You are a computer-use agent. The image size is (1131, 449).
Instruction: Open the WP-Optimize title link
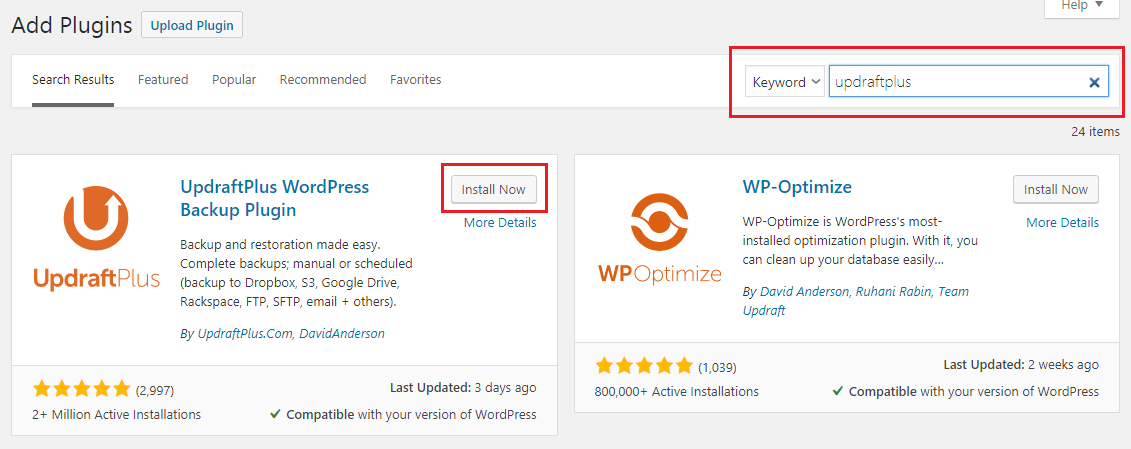(797, 187)
